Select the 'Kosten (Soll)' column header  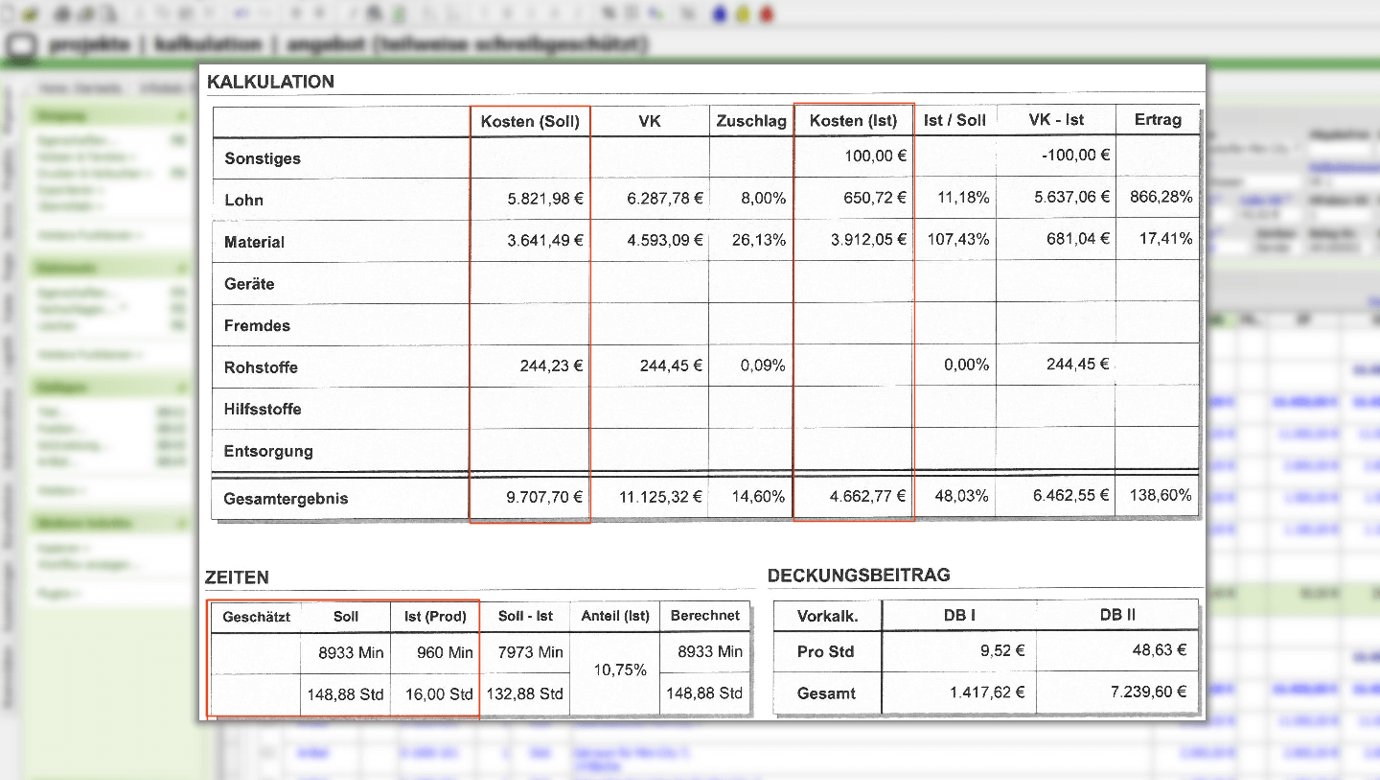(x=529, y=120)
